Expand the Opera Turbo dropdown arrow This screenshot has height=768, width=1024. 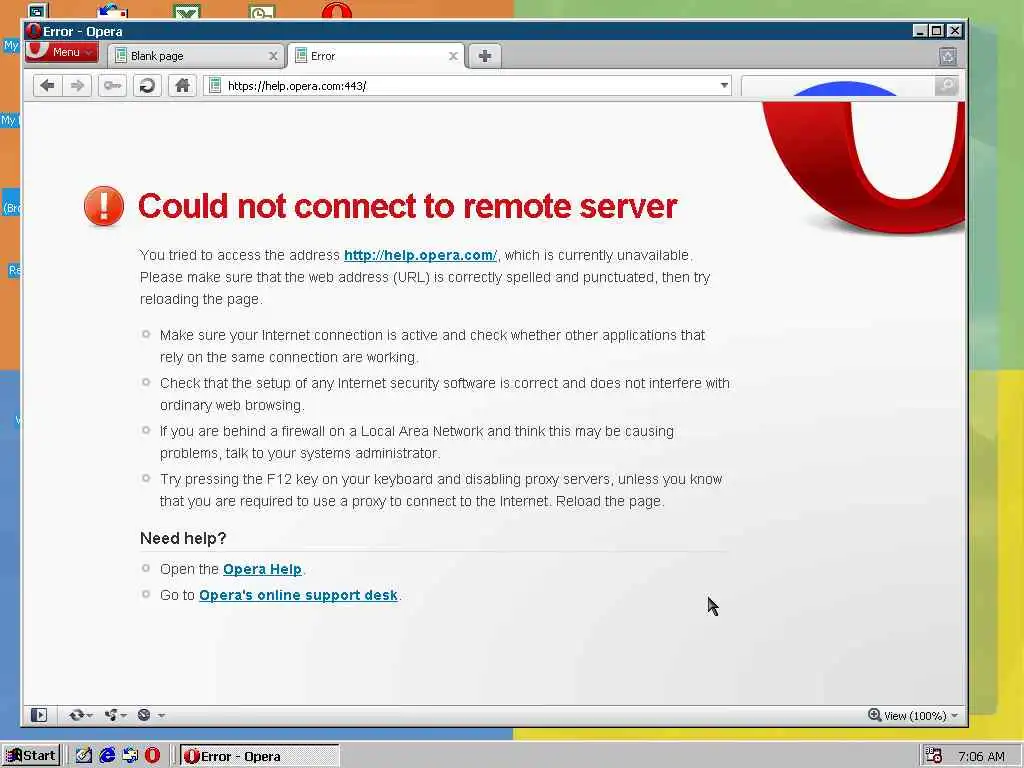point(161,716)
